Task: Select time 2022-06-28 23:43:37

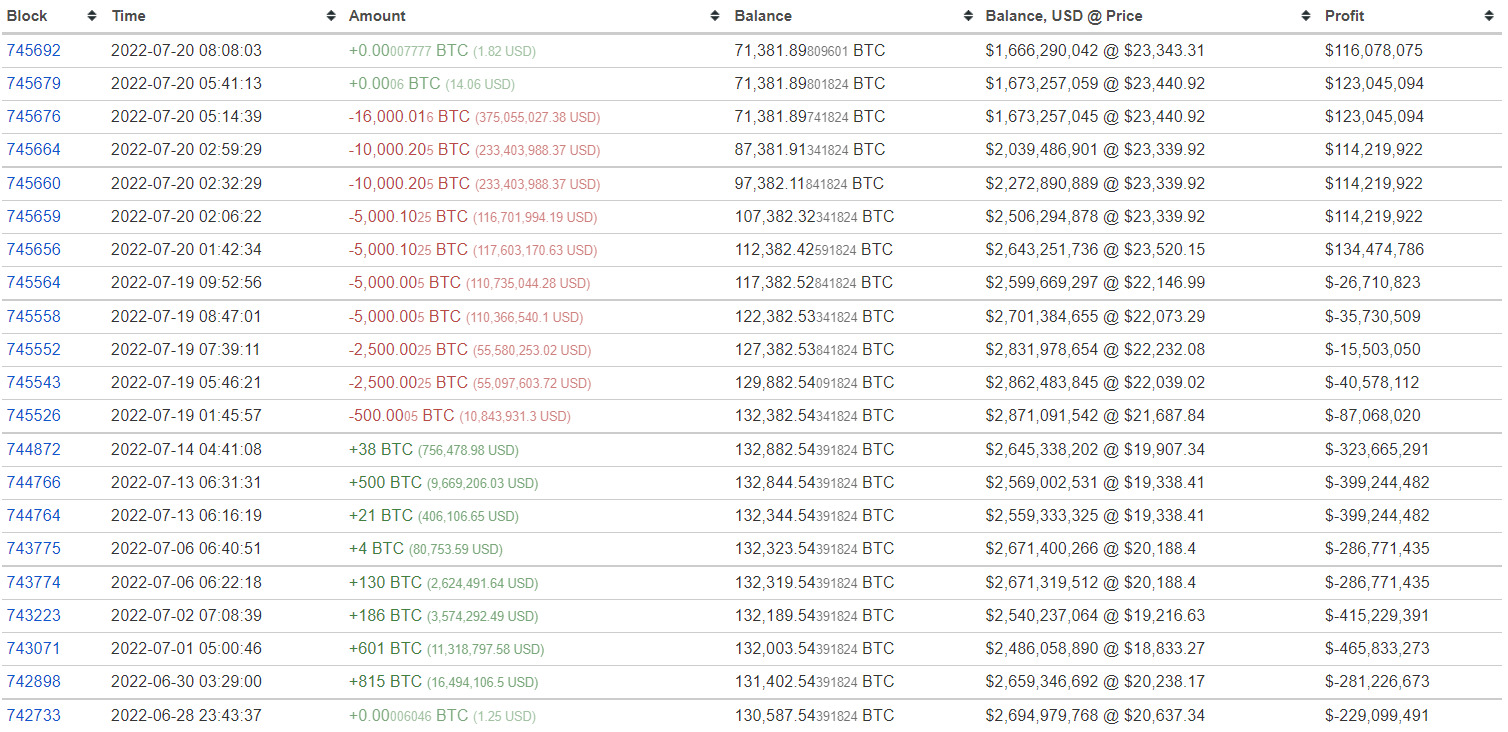Action: tap(186, 716)
